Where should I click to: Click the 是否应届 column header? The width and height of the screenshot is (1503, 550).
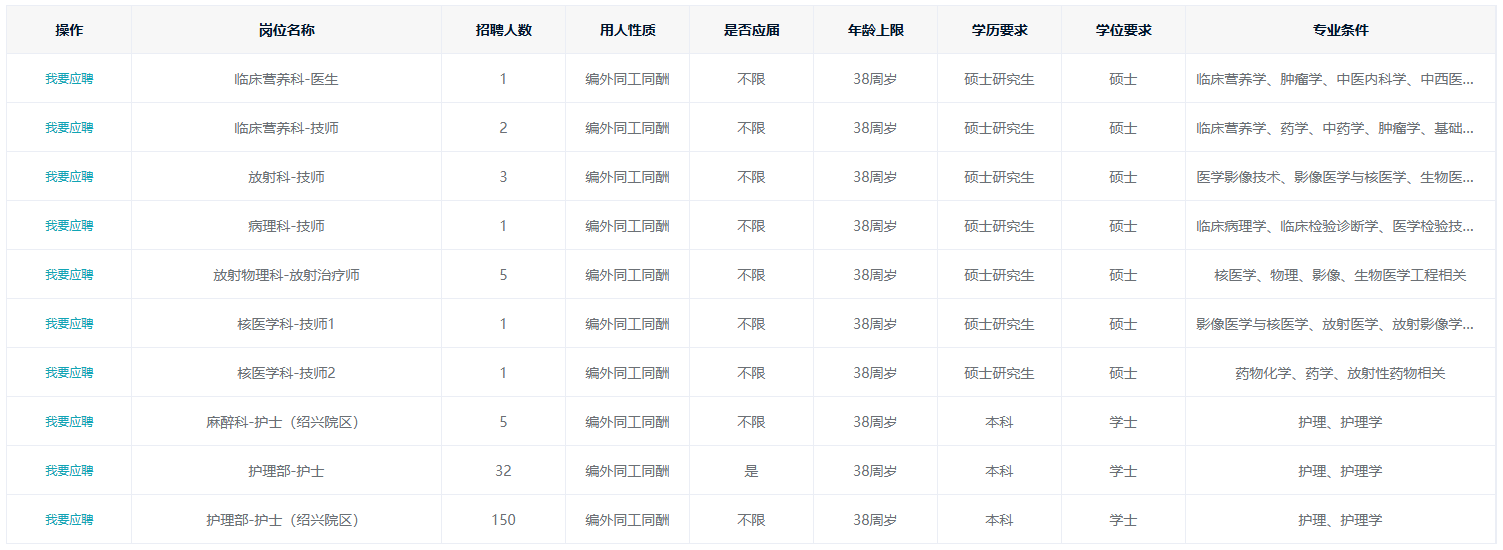[751, 30]
